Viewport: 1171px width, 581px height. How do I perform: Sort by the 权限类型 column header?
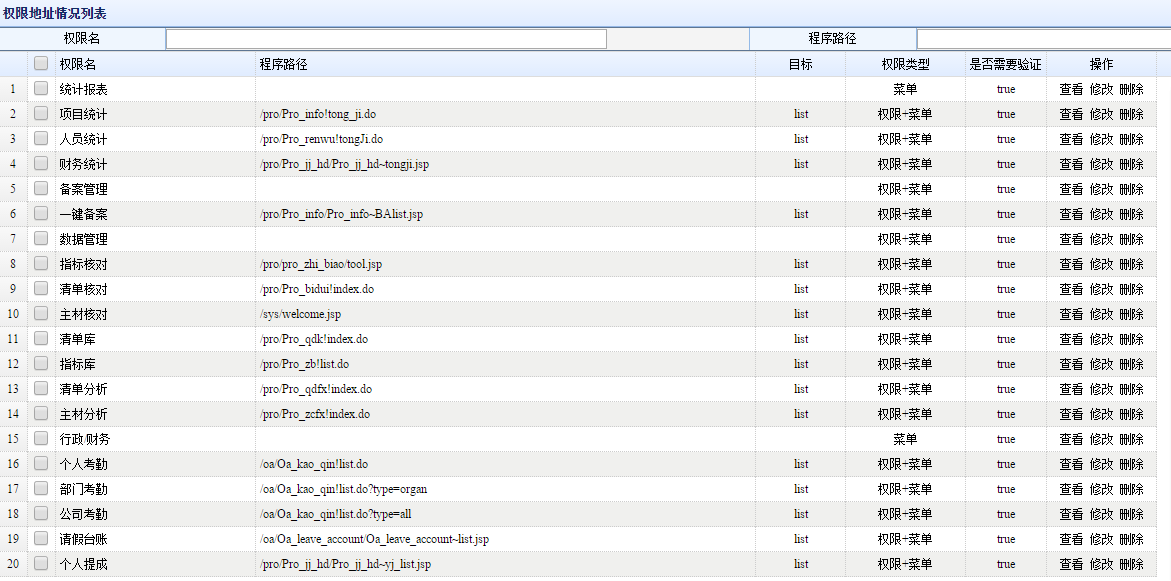[x=905, y=64]
